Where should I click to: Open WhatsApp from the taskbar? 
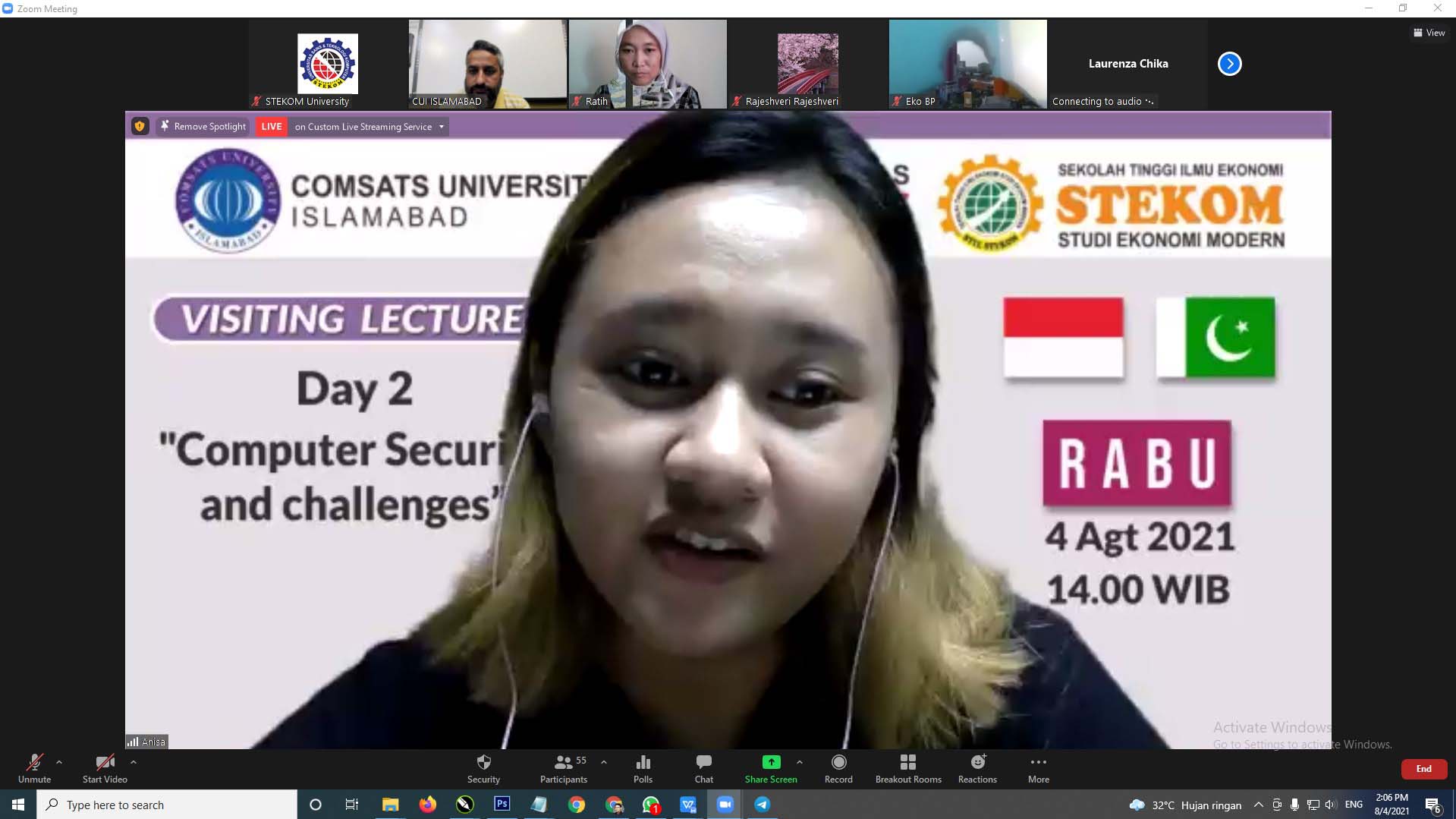pos(651,805)
